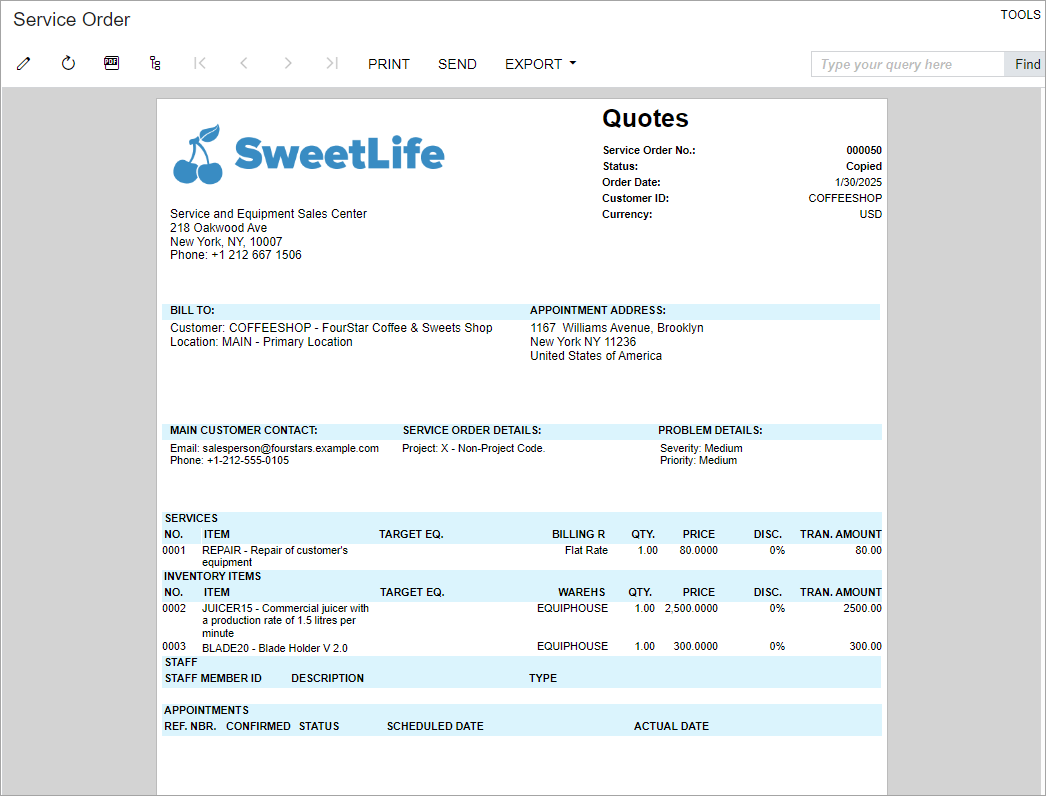Click the salesperson email address

pos(290,449)
